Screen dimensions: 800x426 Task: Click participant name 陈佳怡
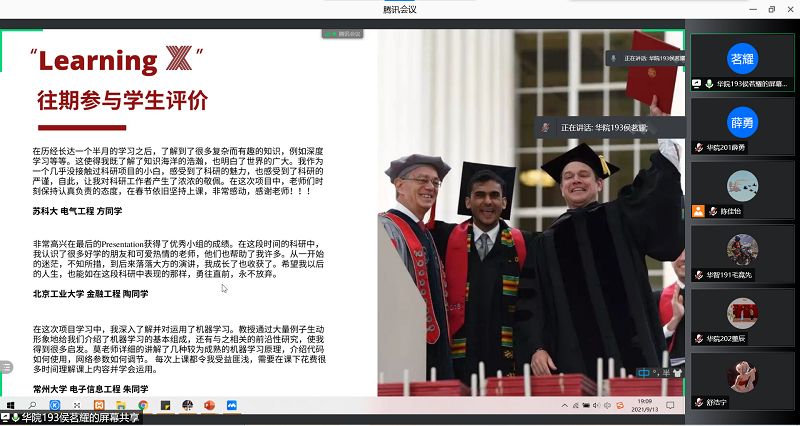(x=731, y=211)
